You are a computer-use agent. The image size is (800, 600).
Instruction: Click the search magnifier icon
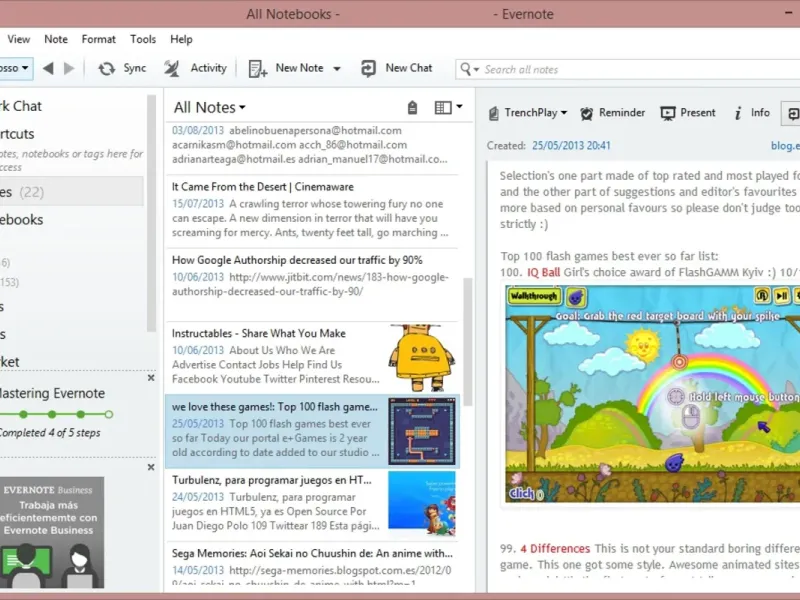(x=465, y=69)
